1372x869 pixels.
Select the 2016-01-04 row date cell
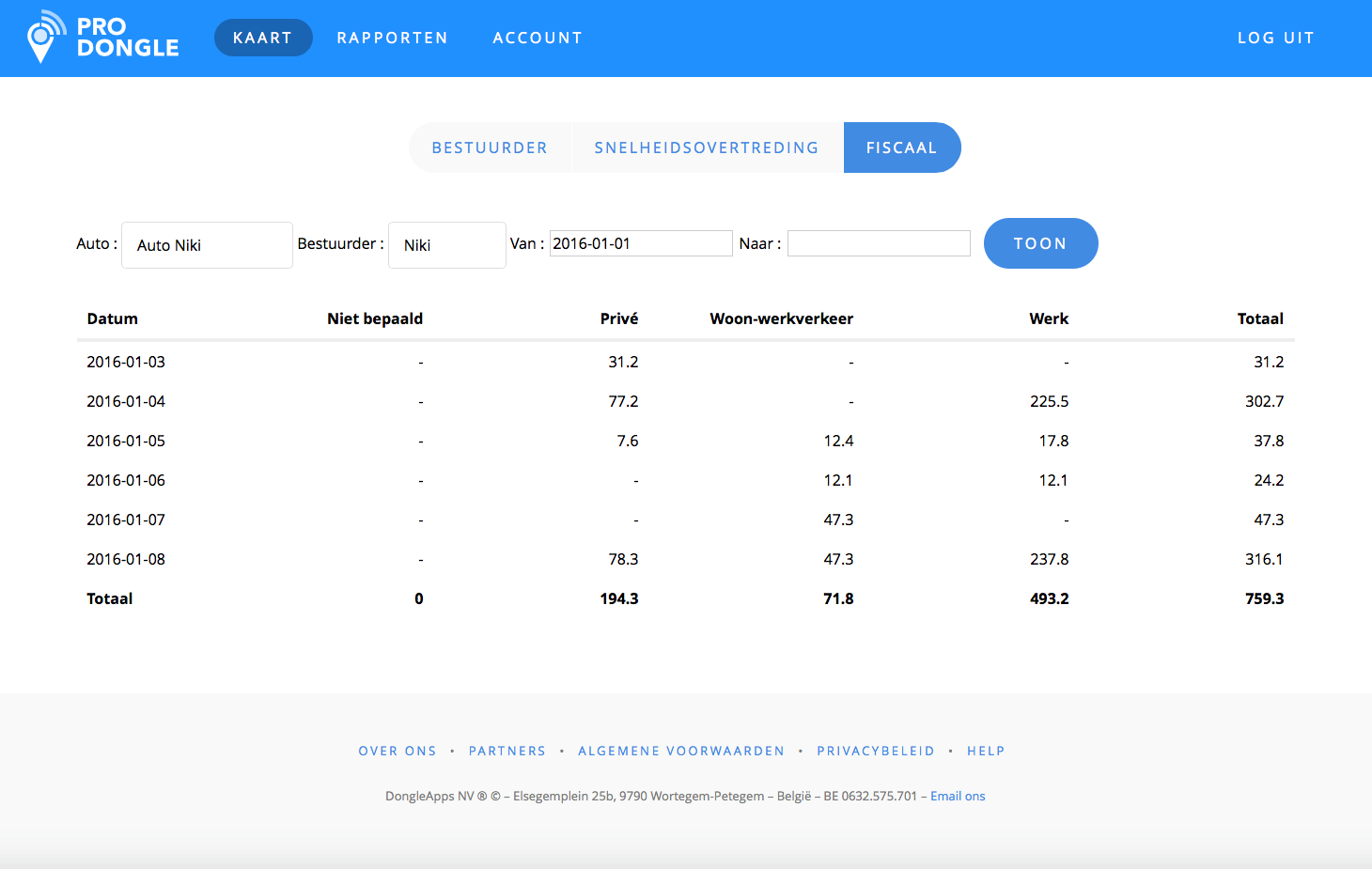pos(126,401)
